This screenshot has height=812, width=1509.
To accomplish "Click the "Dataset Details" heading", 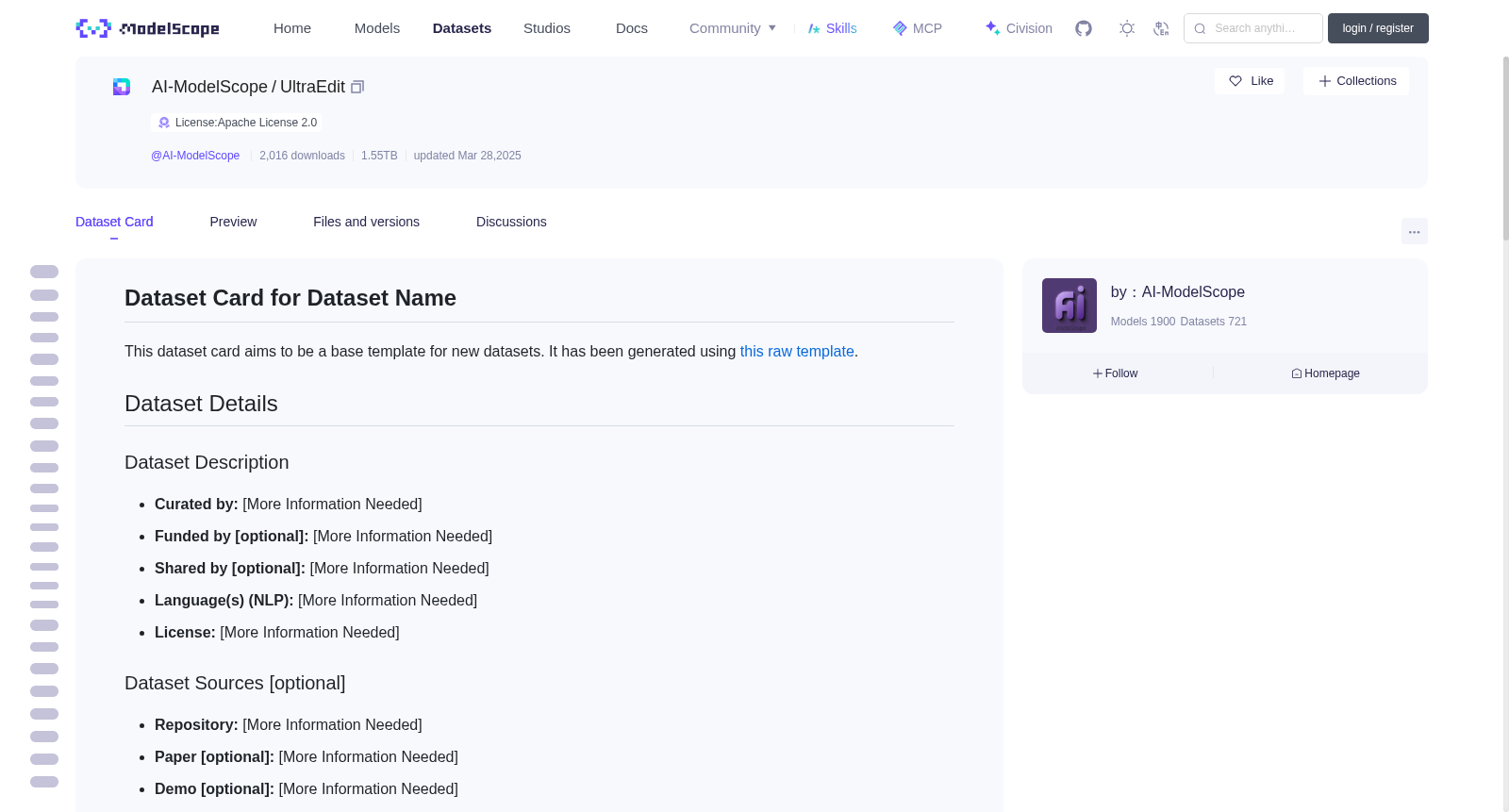I will pos(201,404).
